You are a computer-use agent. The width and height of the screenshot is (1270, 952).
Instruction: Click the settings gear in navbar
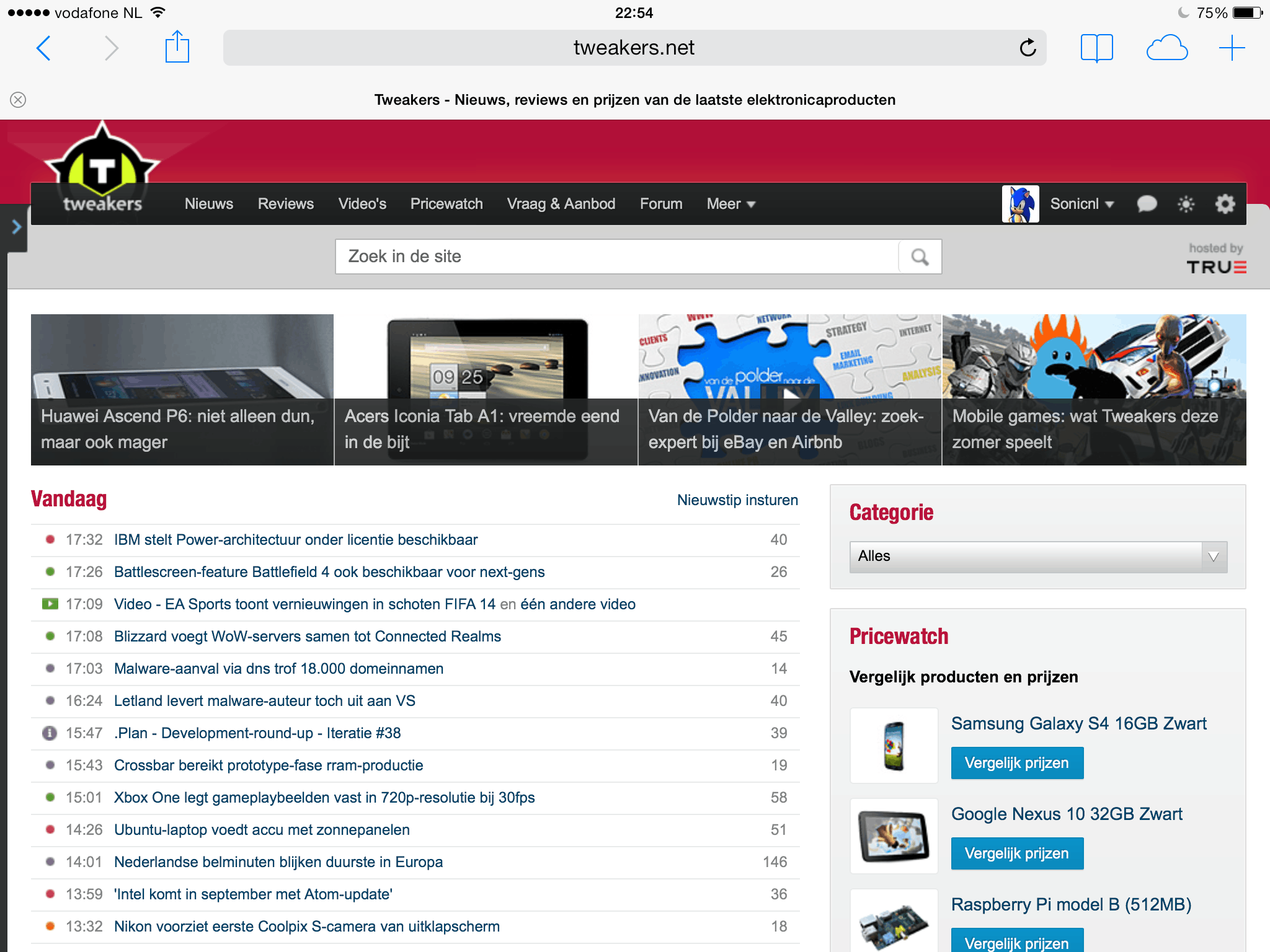(x=1225, y=204)
